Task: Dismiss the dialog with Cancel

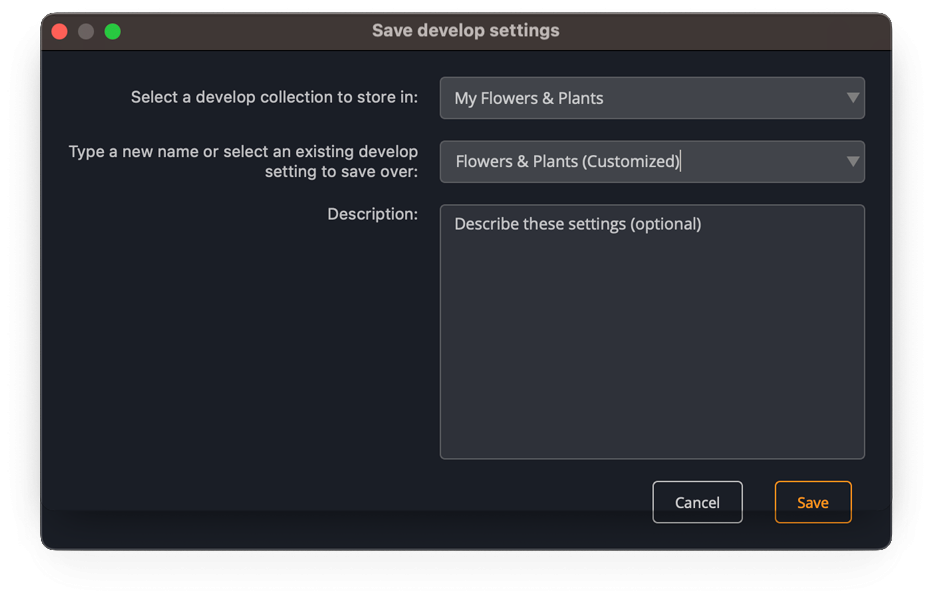Action: coord(697,502)
